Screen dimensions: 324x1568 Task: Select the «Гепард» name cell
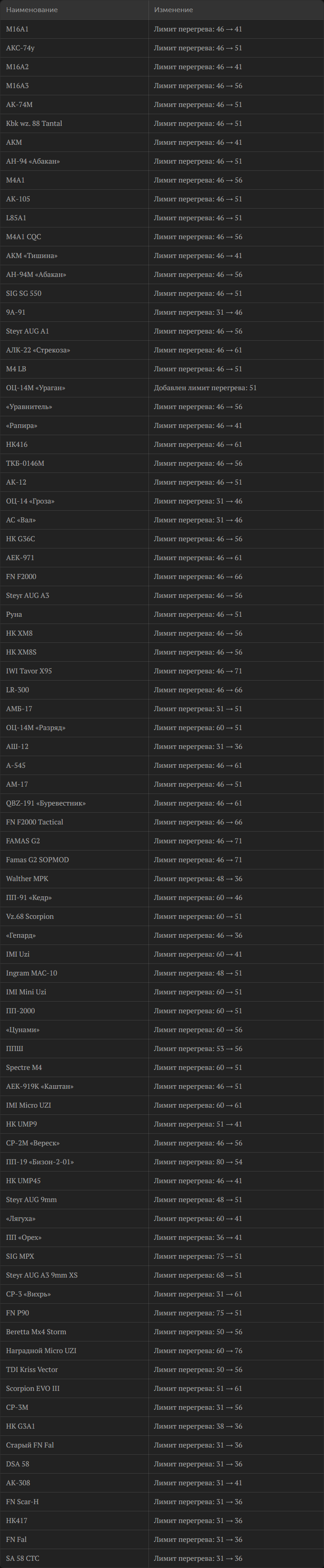(x=21, y=935)
